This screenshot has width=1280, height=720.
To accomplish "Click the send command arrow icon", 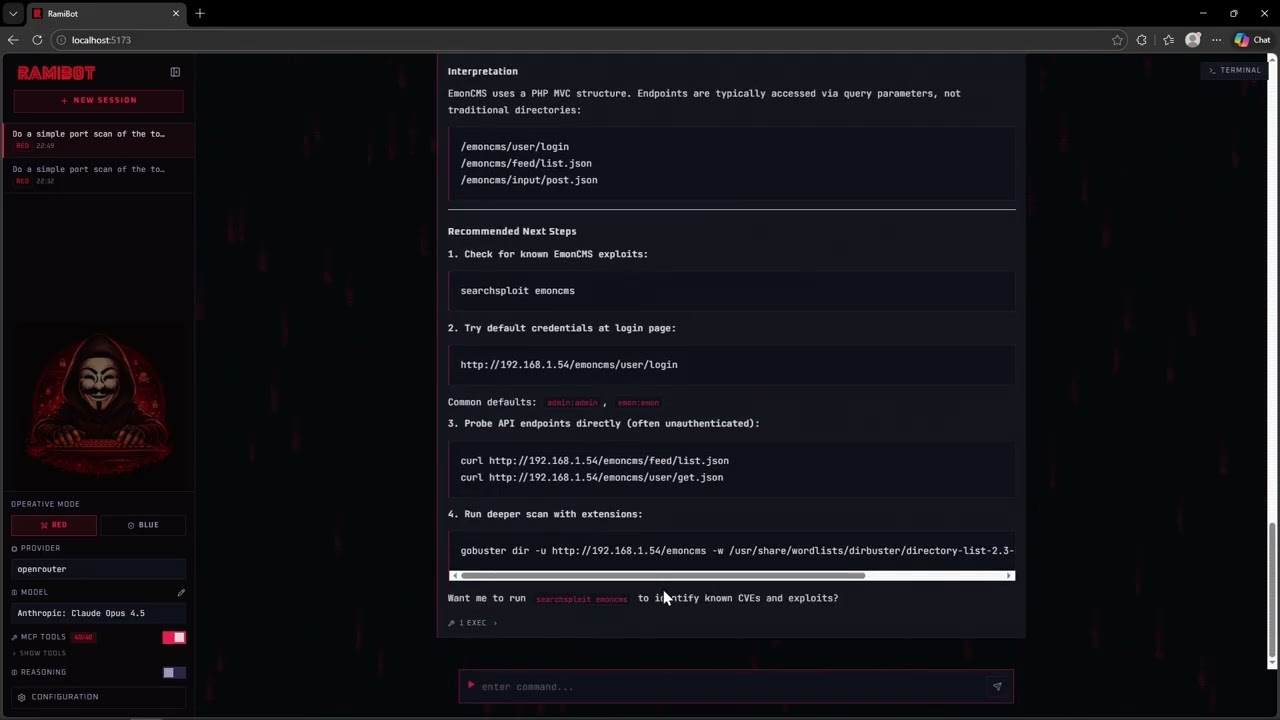I will point(996,686).
